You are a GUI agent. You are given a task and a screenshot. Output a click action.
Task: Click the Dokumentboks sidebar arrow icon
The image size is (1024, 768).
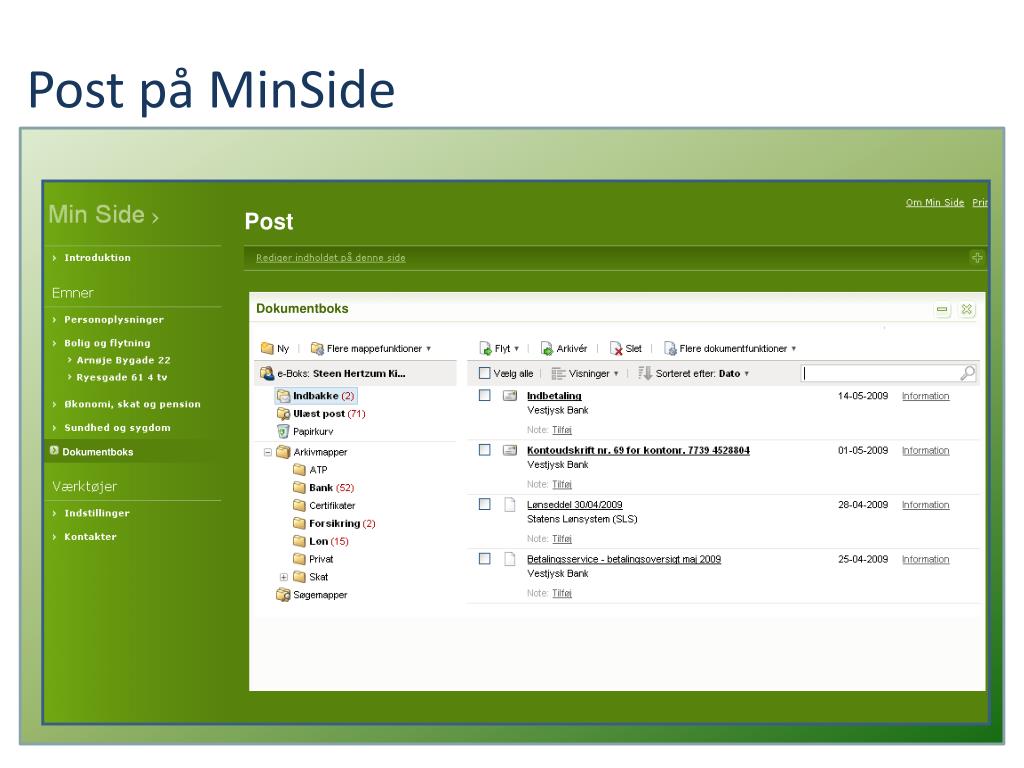[54, 451]
